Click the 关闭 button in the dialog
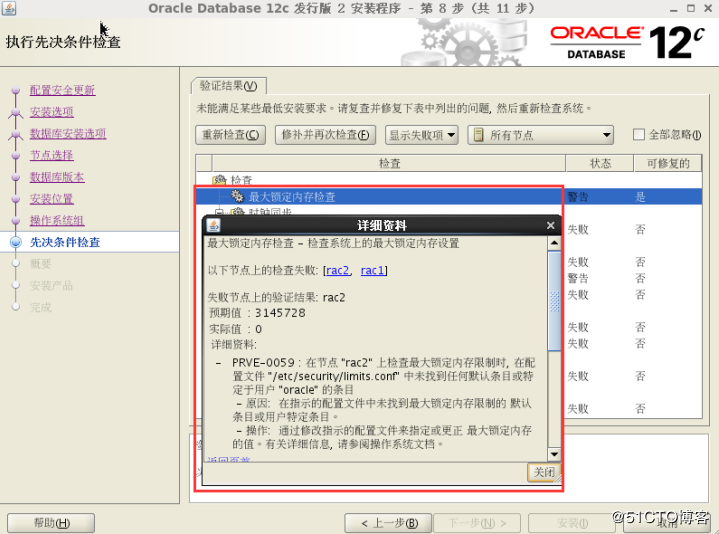Viewport: 719px width, 534px height. pyautogui.click(x=544, y=472)
